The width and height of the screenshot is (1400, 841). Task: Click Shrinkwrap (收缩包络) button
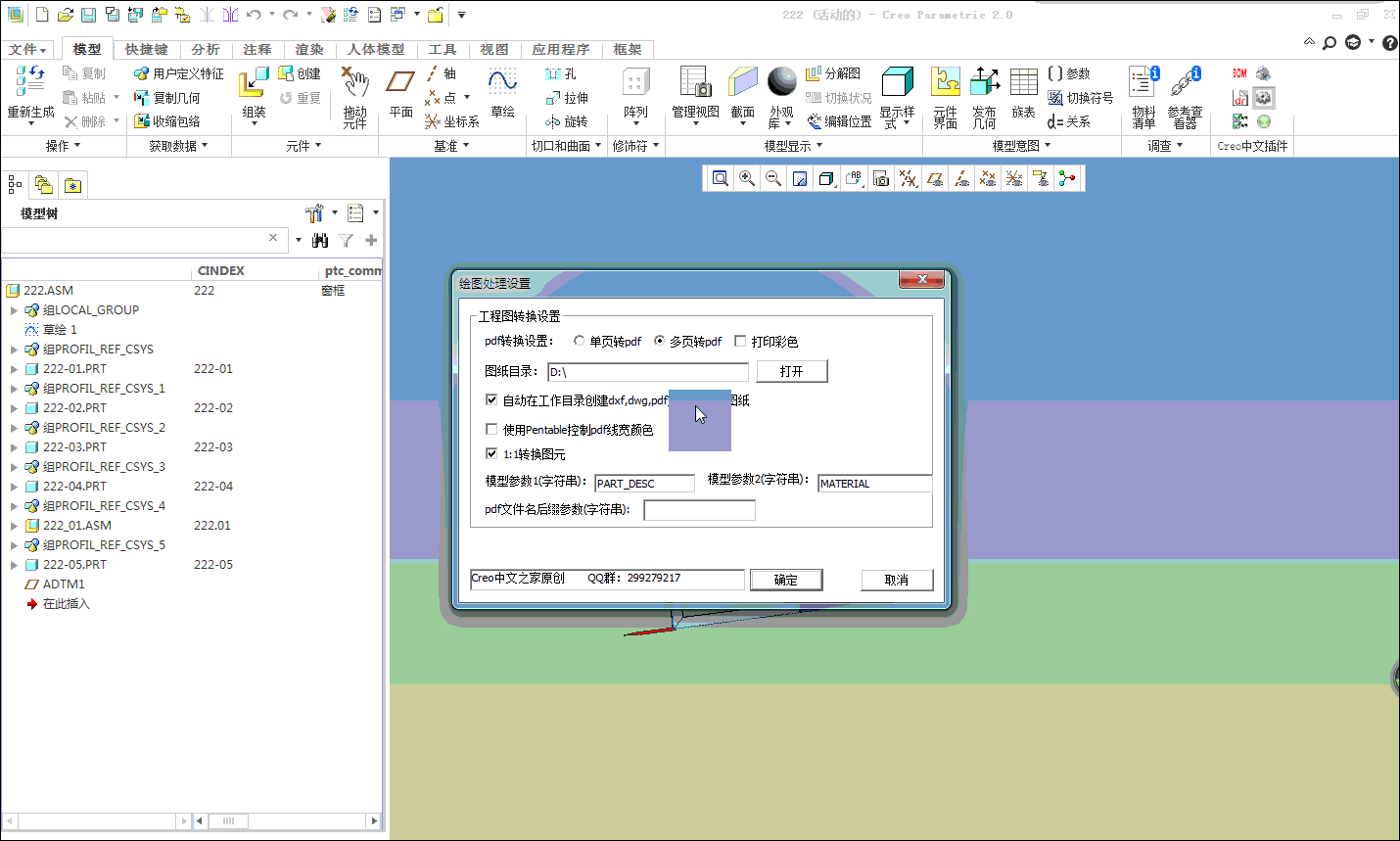tap(167, 121)
